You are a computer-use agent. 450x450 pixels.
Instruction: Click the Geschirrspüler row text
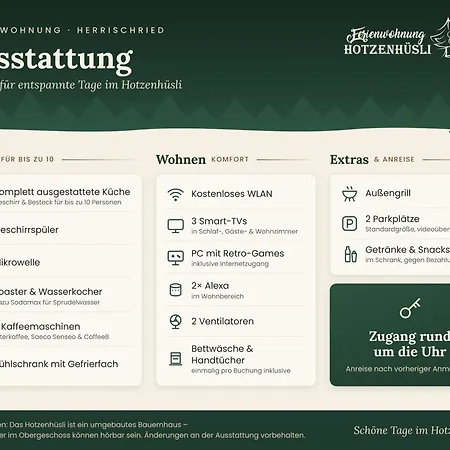click(29, 230)
